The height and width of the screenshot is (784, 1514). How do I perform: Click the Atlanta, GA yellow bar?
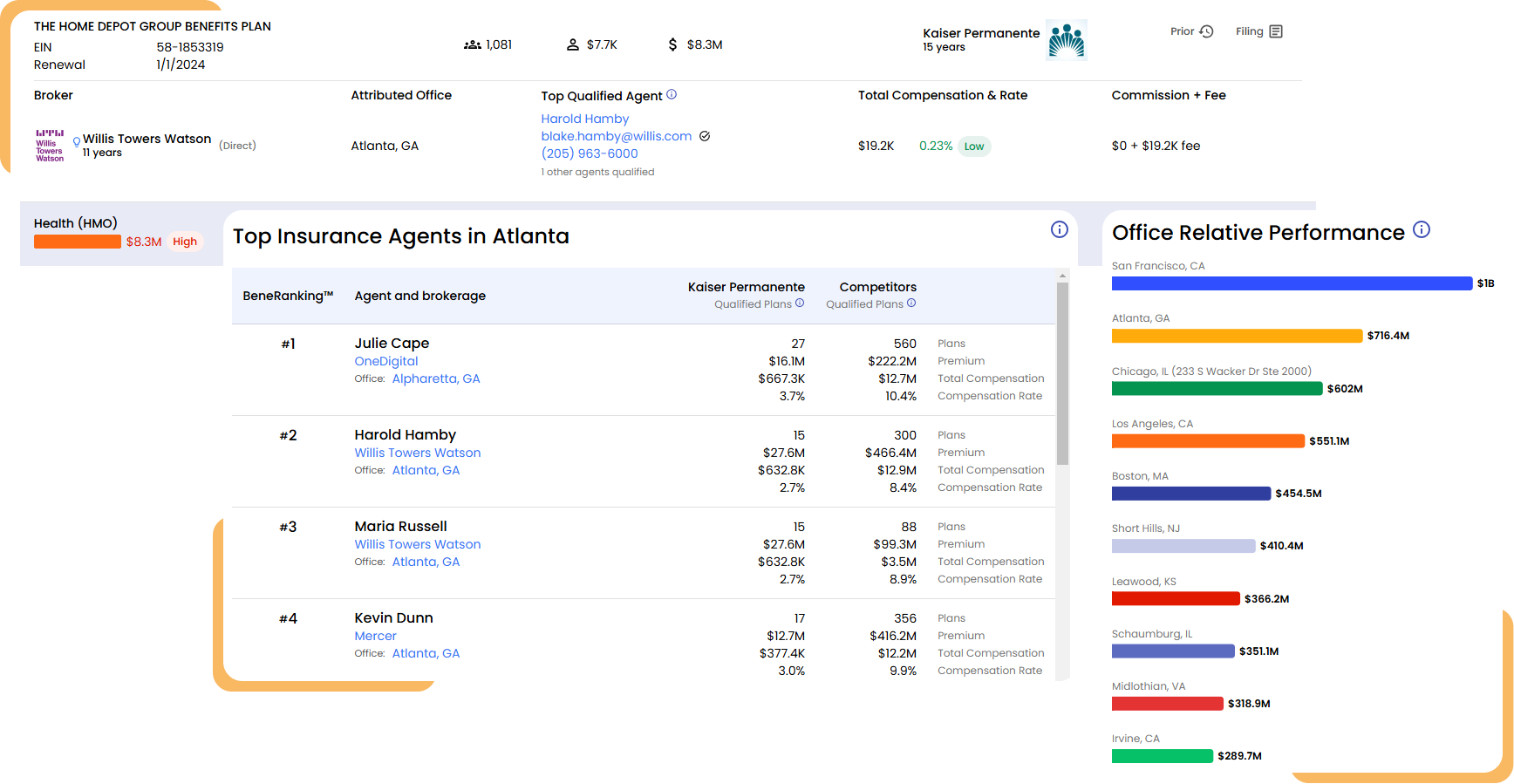point(1237,336)
